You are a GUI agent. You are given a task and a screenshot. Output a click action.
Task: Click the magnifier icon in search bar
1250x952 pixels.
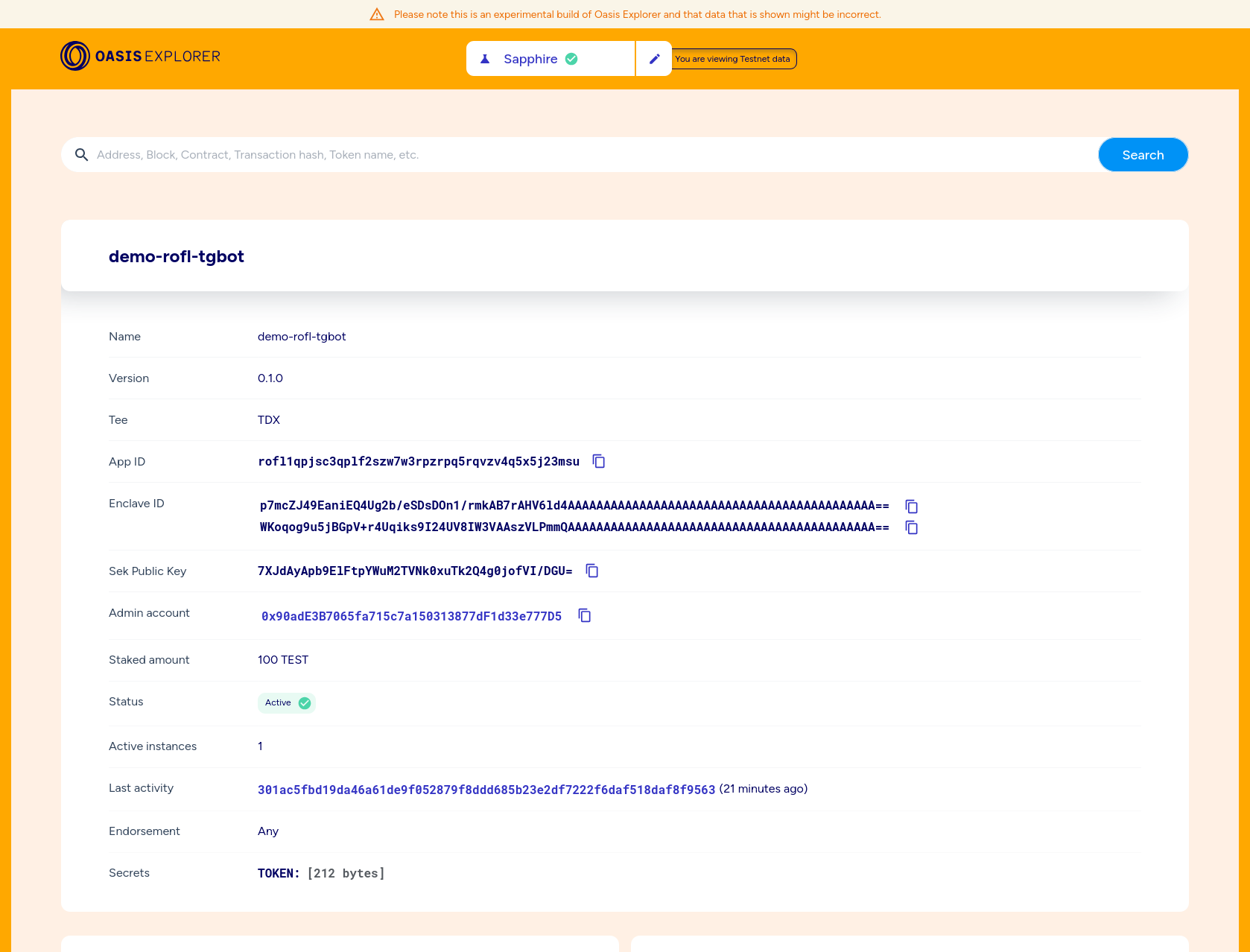point(82,155)
